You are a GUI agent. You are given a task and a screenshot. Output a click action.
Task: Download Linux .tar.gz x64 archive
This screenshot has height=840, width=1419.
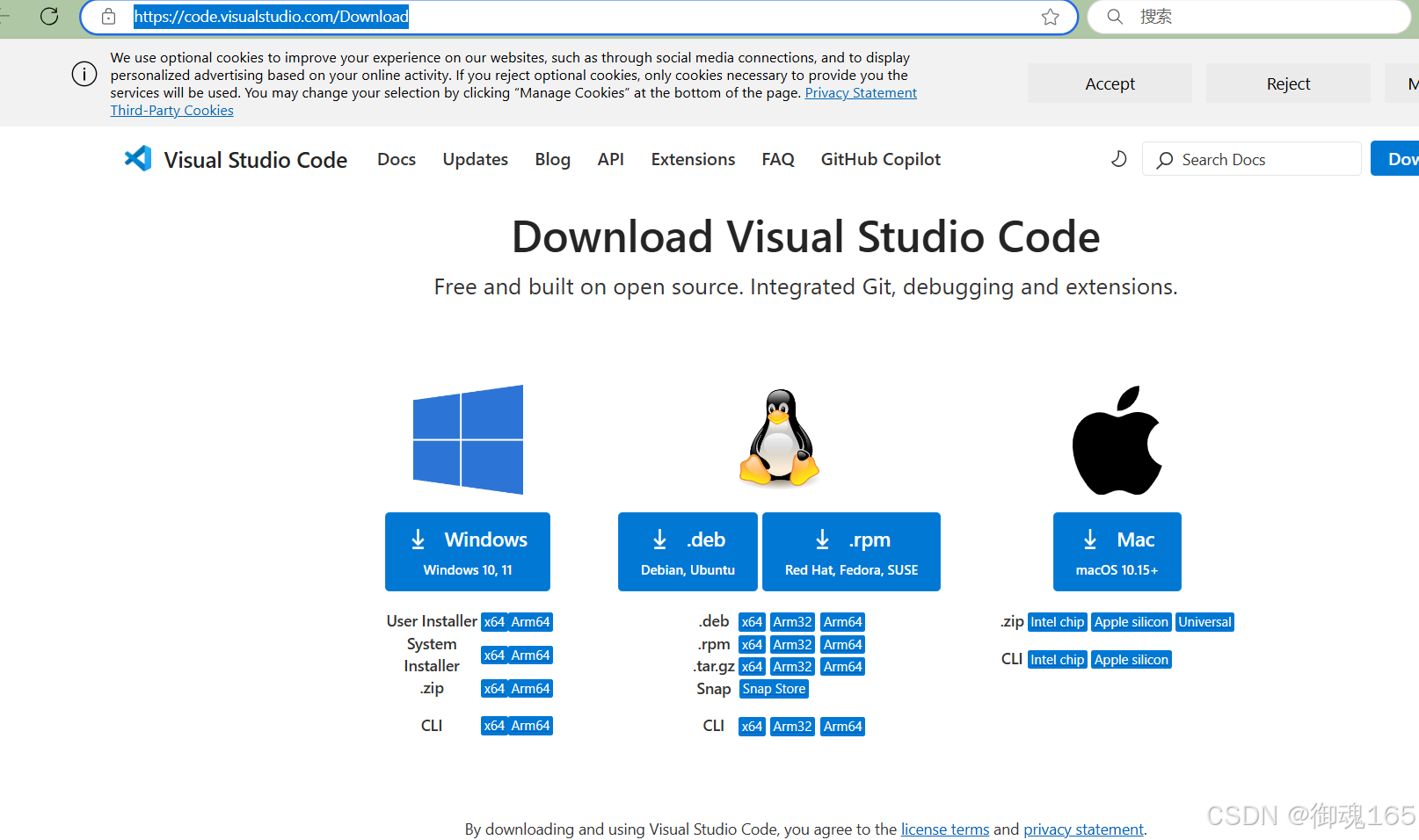coord(752,667)
